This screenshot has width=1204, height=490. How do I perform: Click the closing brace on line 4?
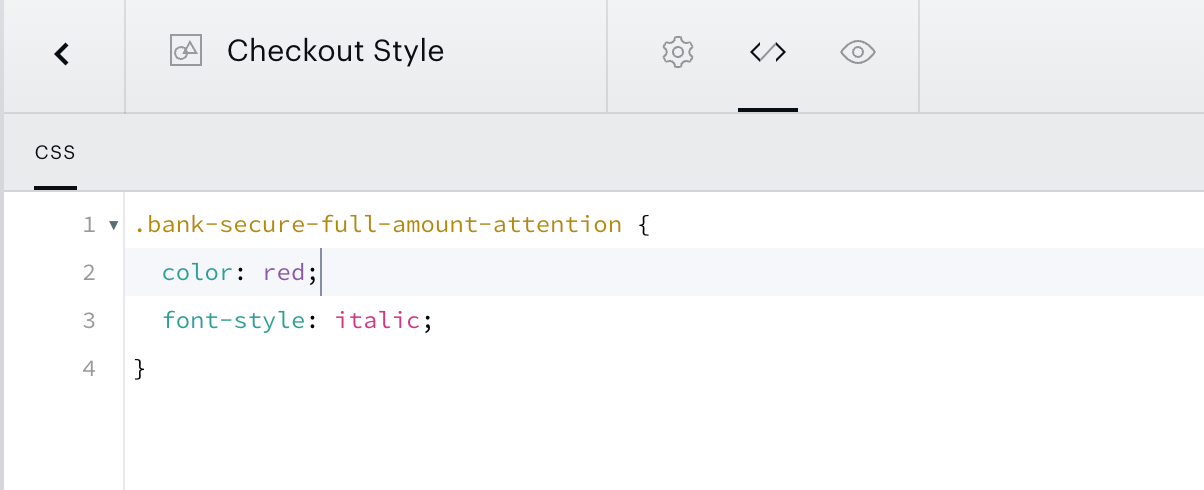(140, 369)
